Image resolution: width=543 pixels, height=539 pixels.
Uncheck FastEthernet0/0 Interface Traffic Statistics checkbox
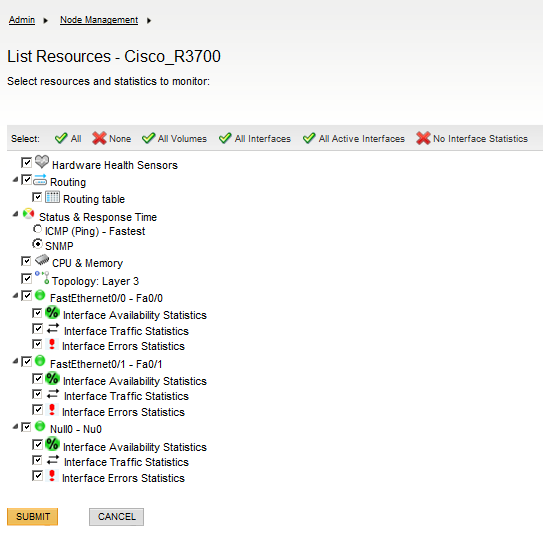[37, 328]
